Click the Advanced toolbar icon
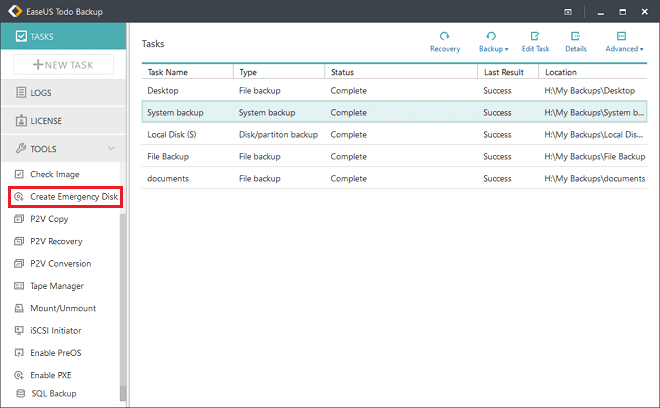The width and height of the screenshot is (660, 408). tap(621, 36)
